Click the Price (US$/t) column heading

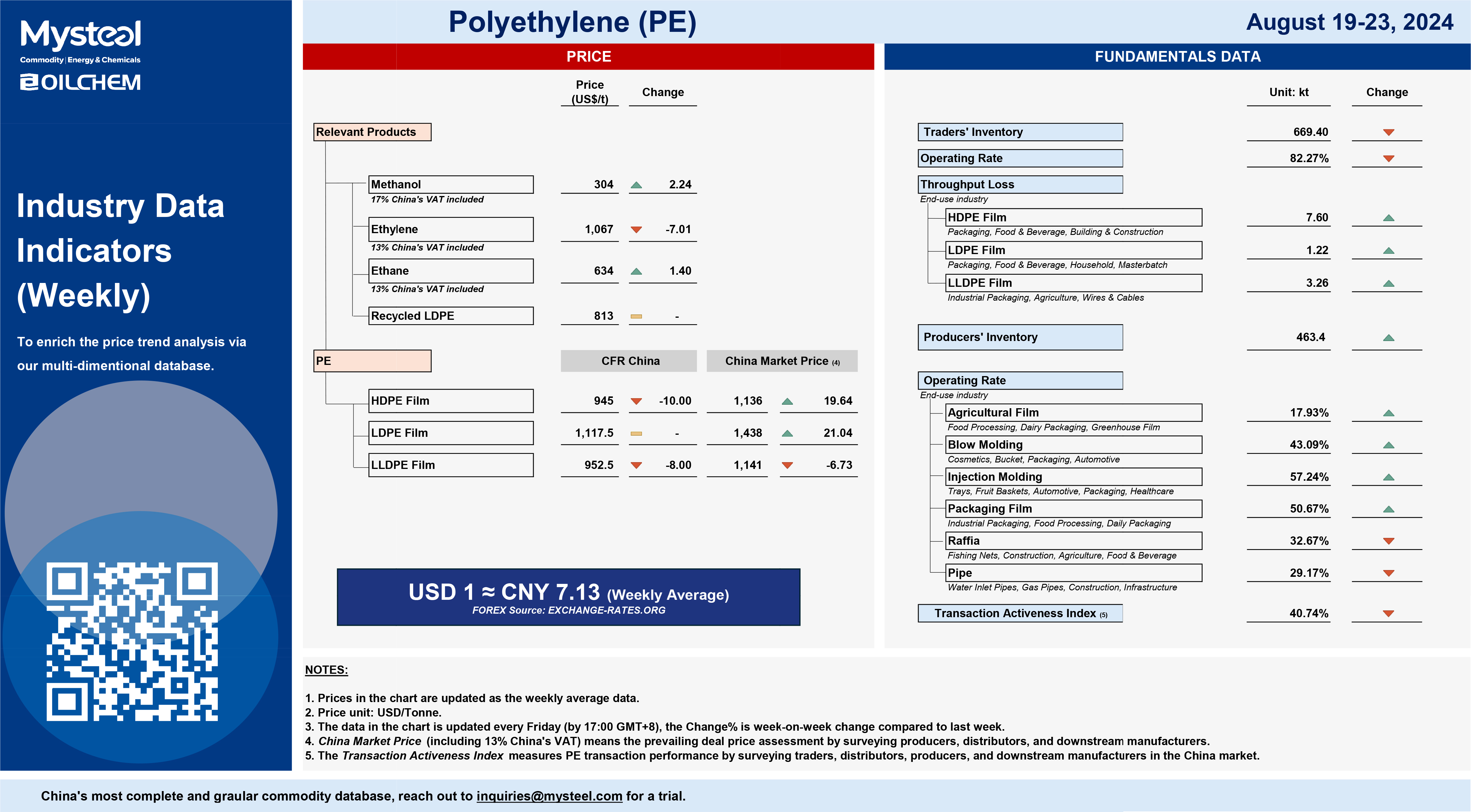pos(590,92)
